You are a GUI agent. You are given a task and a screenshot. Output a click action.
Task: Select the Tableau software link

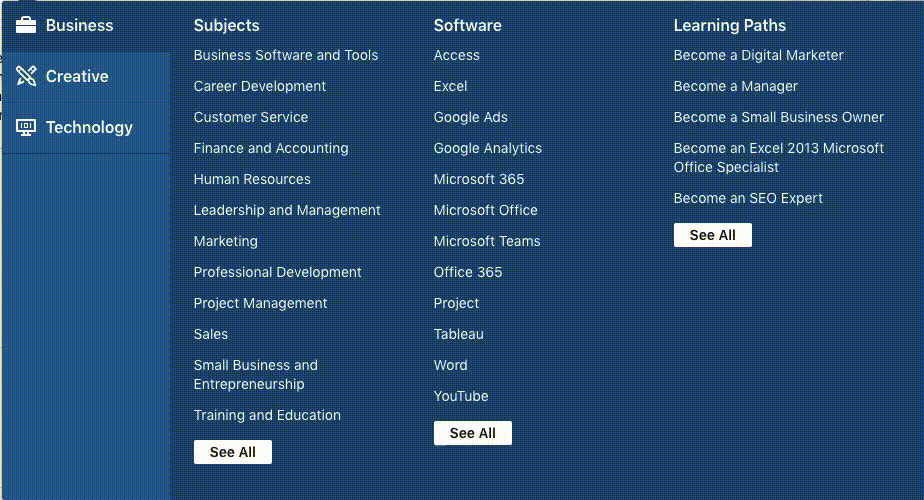point(459,334)
